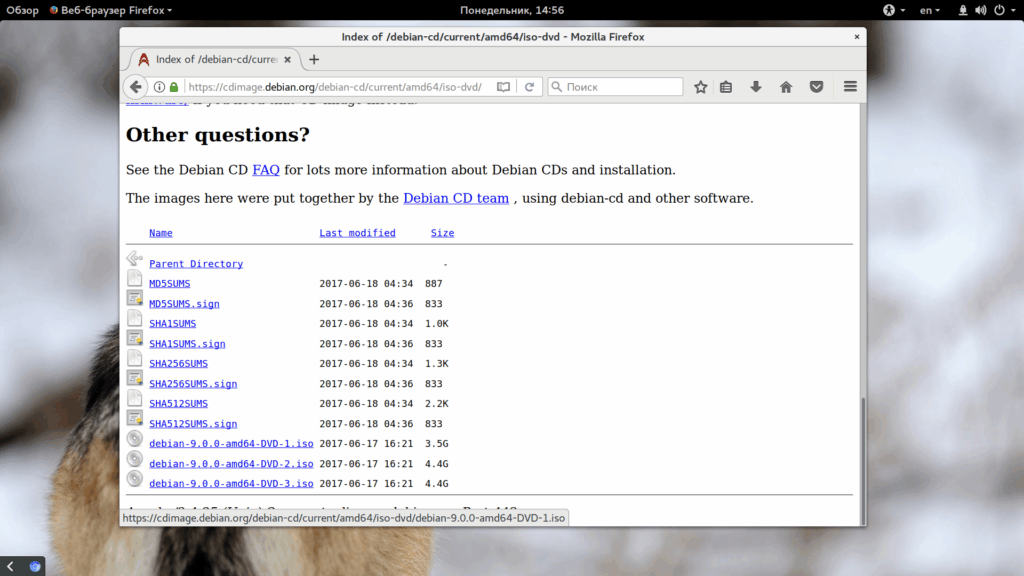
Task: Click the MD5SUMS.sign file icon
Action: pos(135,298)
